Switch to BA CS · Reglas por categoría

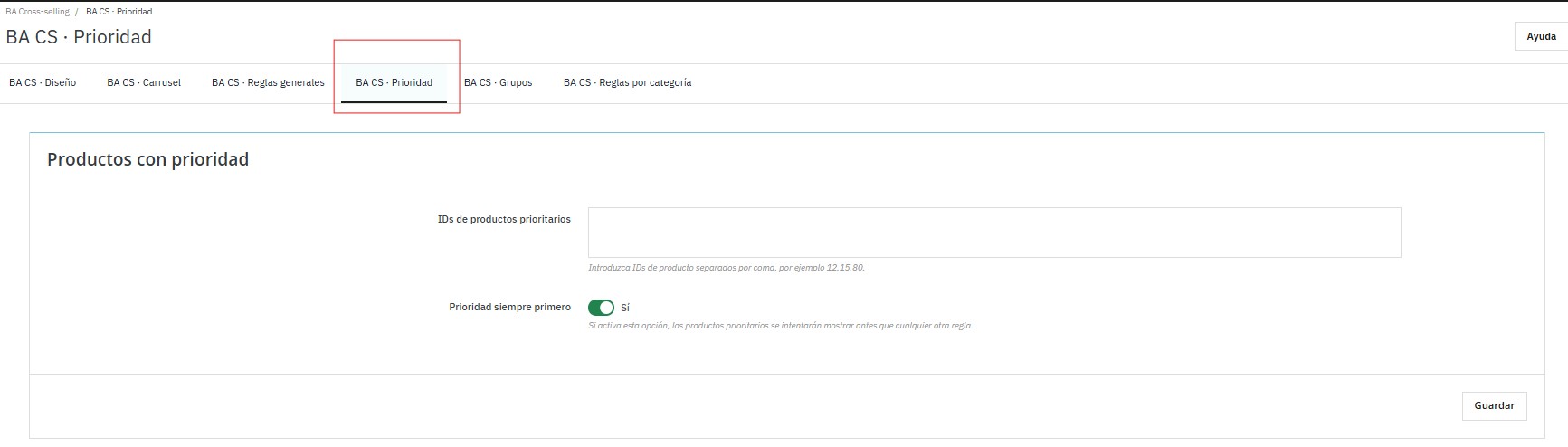pos(627,82)
